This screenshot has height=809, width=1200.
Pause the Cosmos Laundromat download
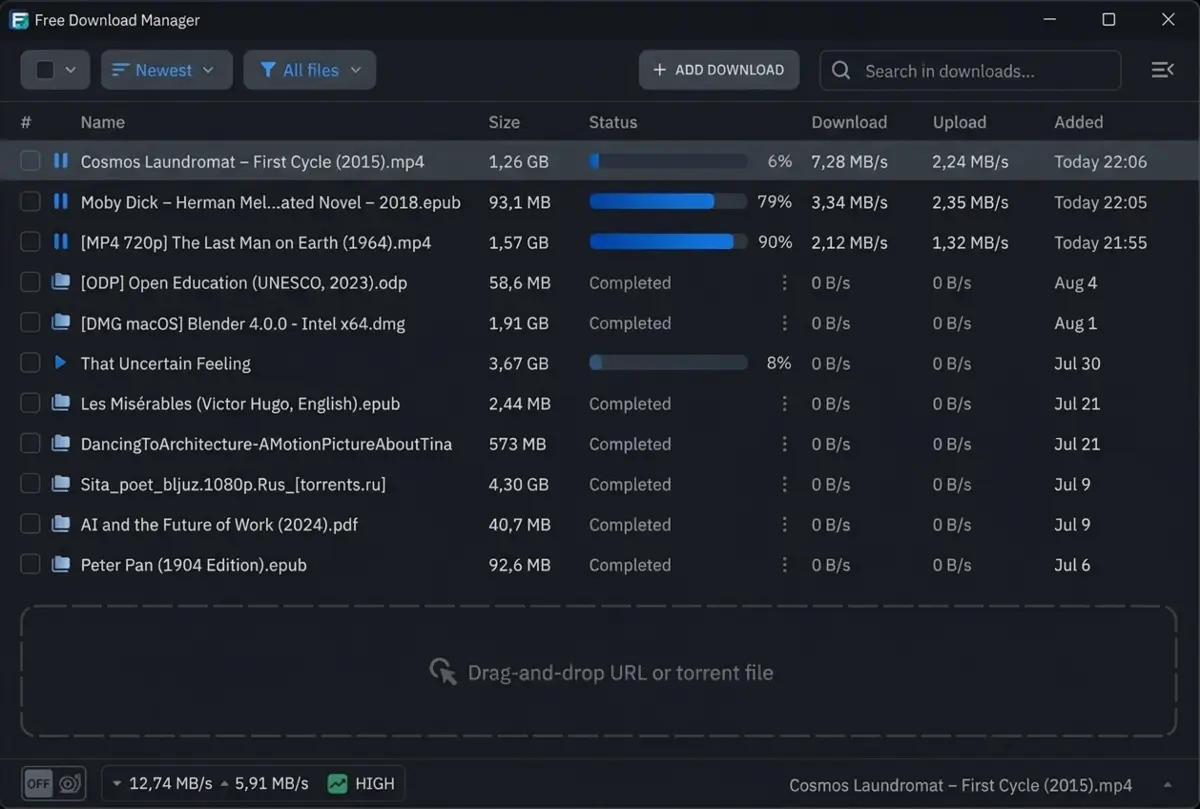pyautogui.click(x=60, y=161)
